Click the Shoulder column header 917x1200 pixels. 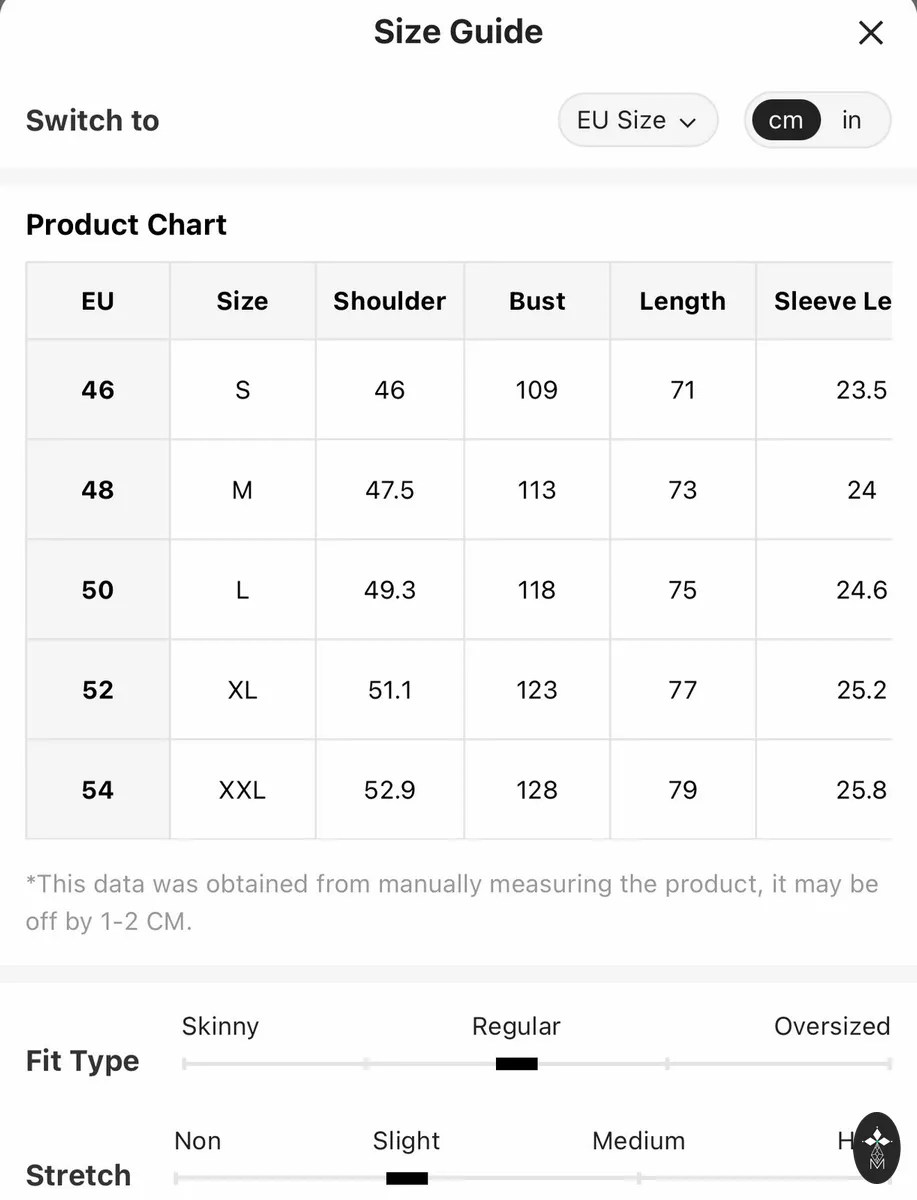pyautogui.click(x=390, y=301)
